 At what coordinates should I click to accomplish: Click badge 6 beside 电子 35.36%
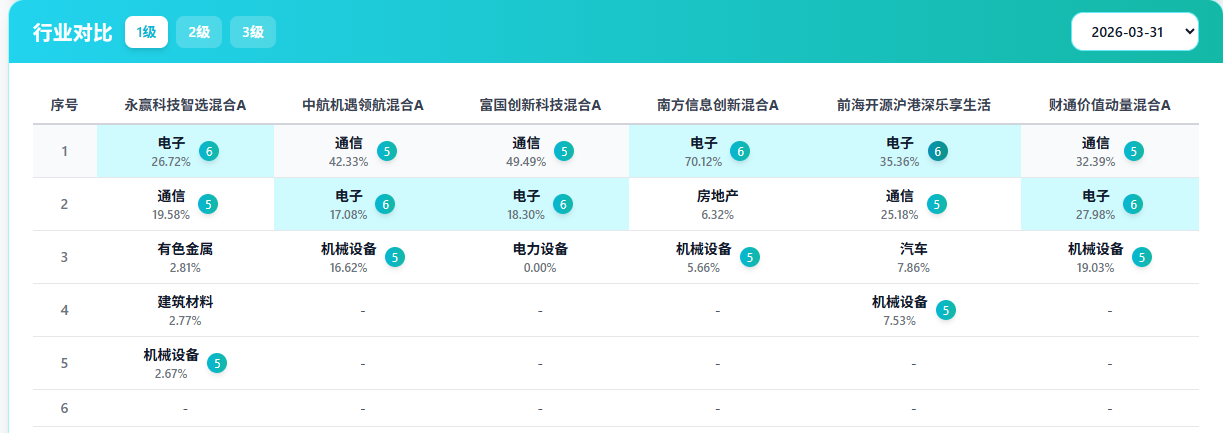click(x=938, y=151)
